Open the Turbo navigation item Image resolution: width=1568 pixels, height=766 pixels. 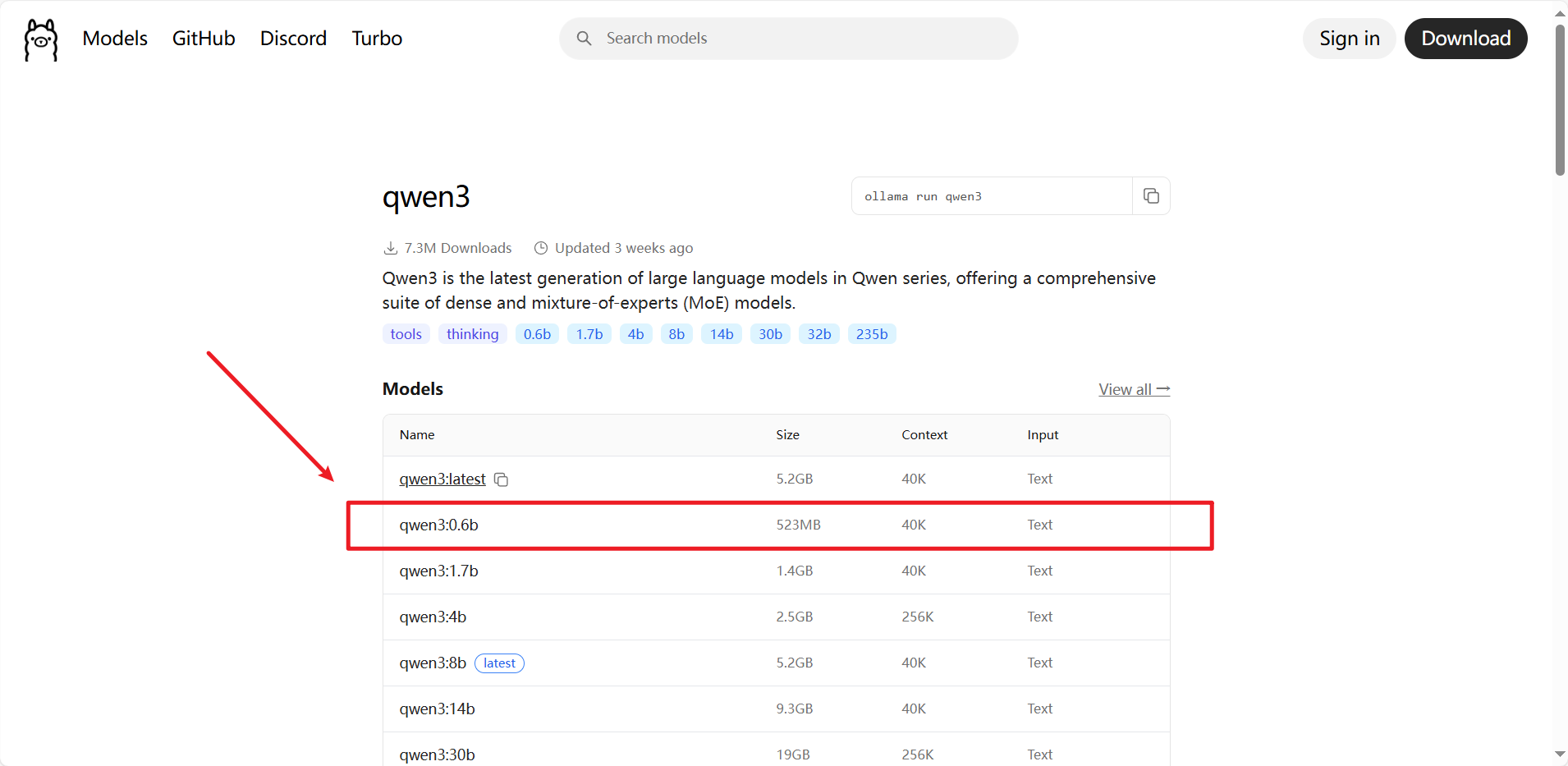(x=377, y=39)
